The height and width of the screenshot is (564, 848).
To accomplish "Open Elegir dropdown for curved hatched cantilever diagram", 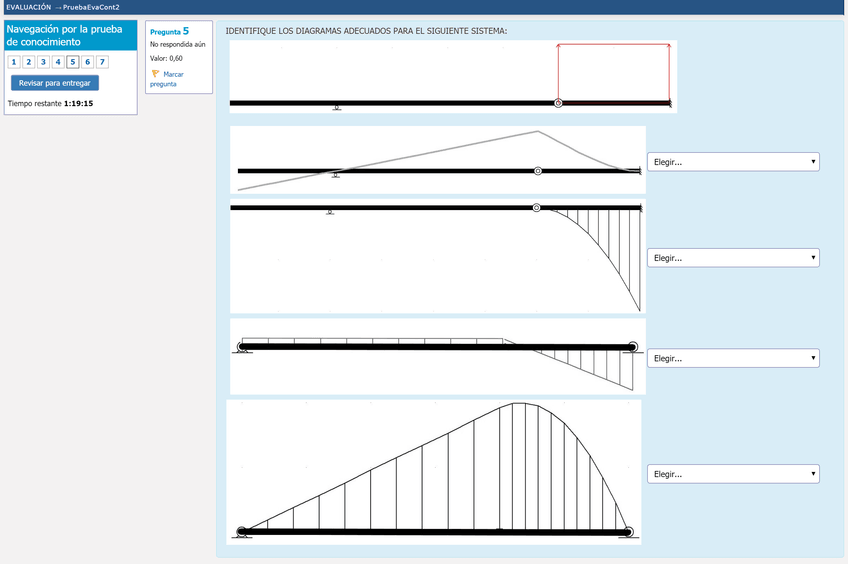I will 733,257.
